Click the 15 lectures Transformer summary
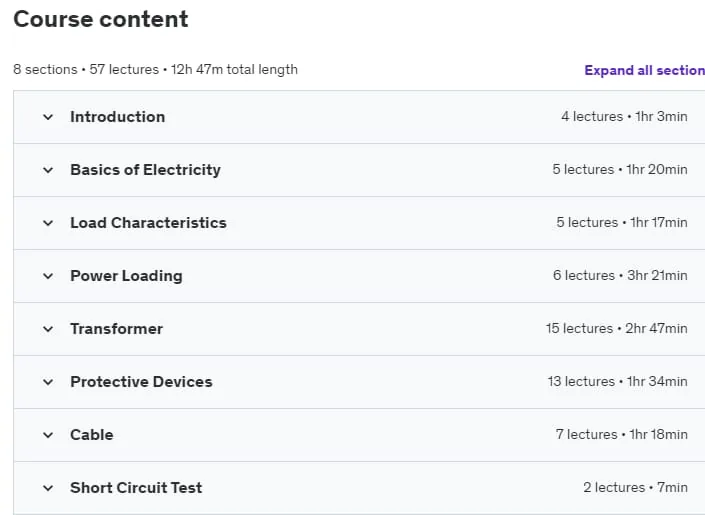Screen dimensions: 705x515 (616, 328)
